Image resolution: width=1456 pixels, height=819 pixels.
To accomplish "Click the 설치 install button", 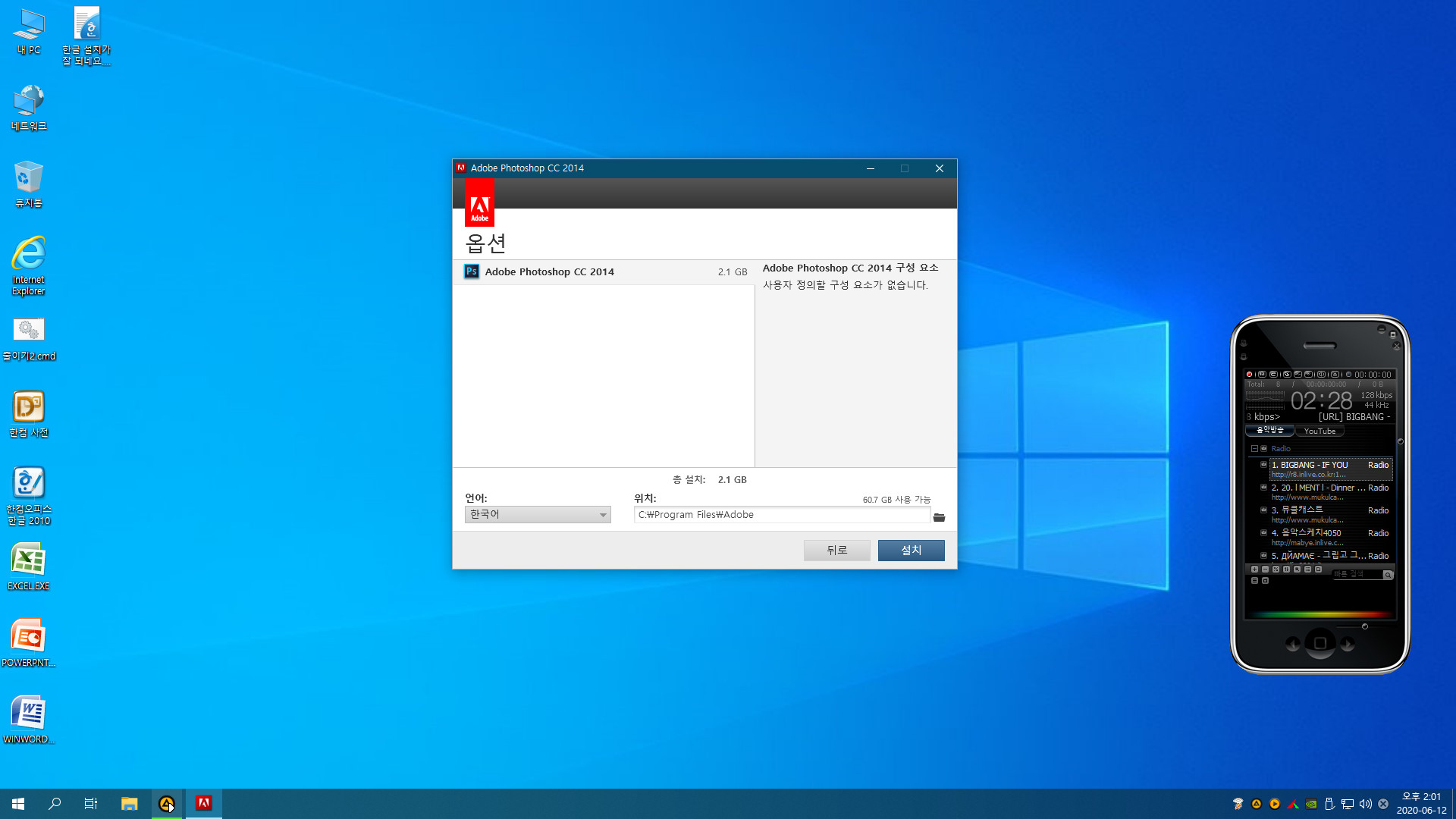I will tap(911, 551).
